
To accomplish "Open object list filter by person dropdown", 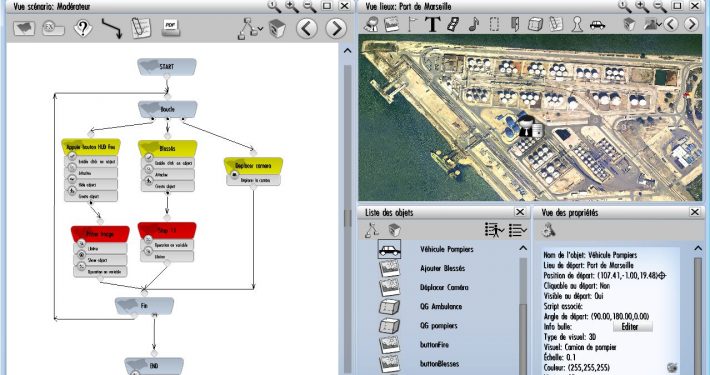I will click(494, 230).
